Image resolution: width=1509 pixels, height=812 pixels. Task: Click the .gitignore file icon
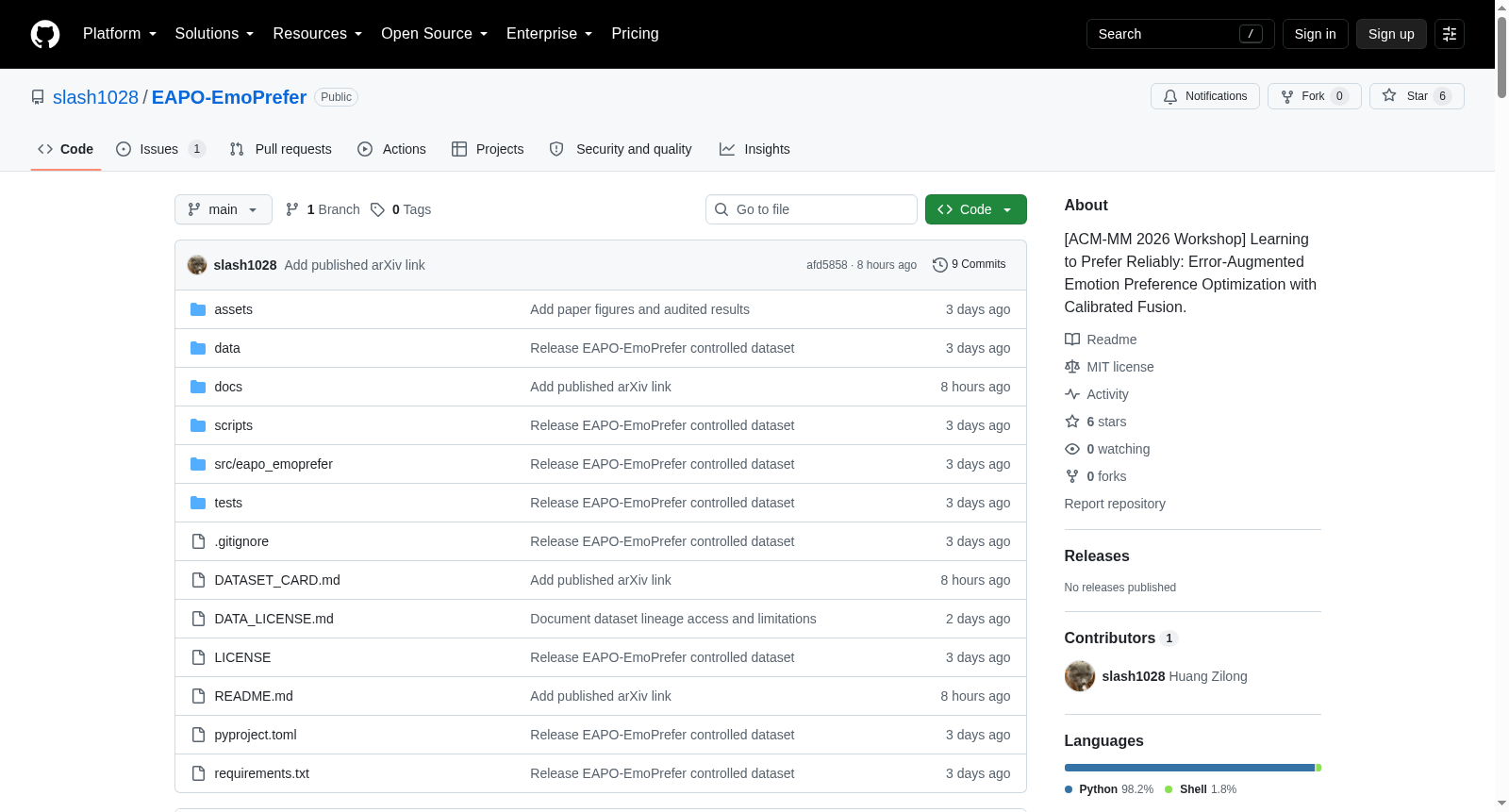click(198, 541)
